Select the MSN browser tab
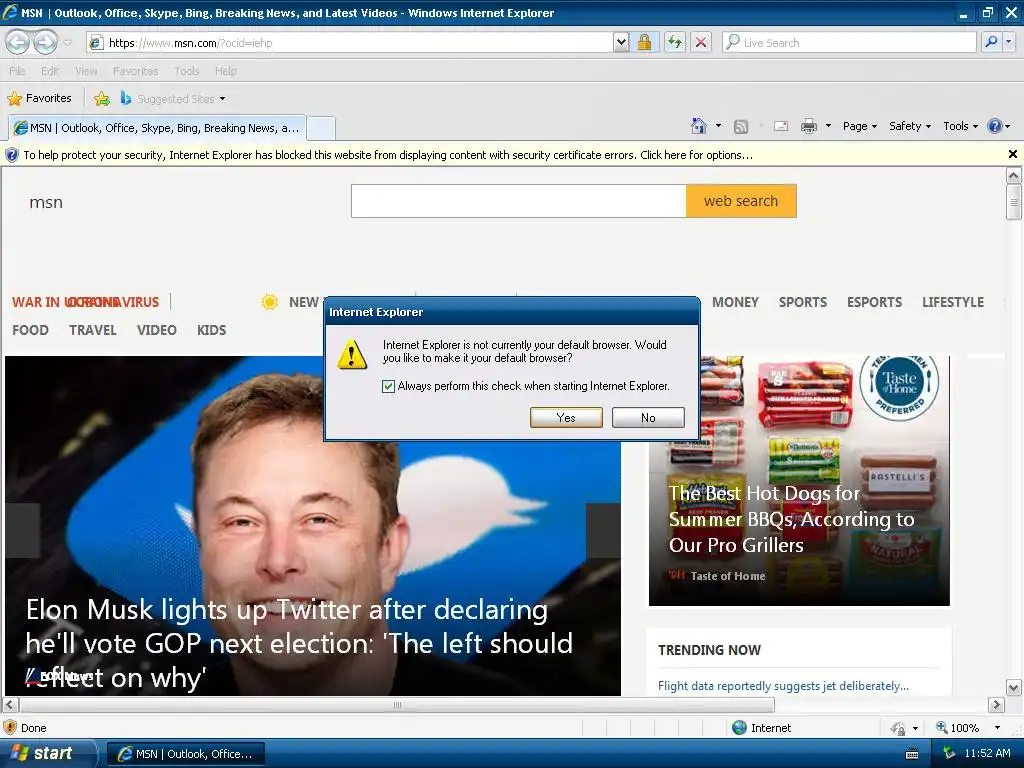 coord(157,128)
